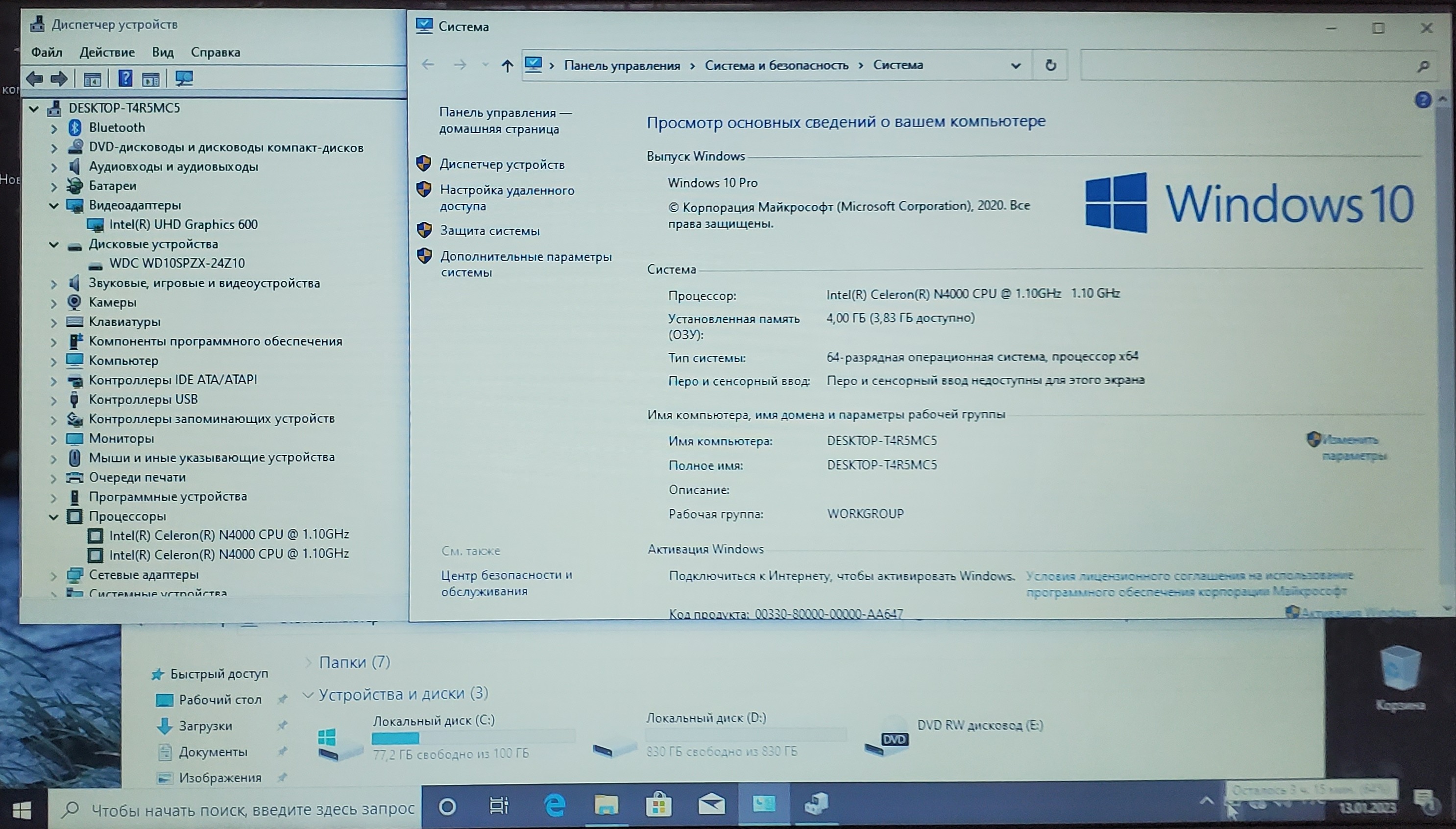Image resolution: width=1456 pixels, height=829 pixels.
Task: Expand the Контроллеры USB category
Action: click(54, 400)
